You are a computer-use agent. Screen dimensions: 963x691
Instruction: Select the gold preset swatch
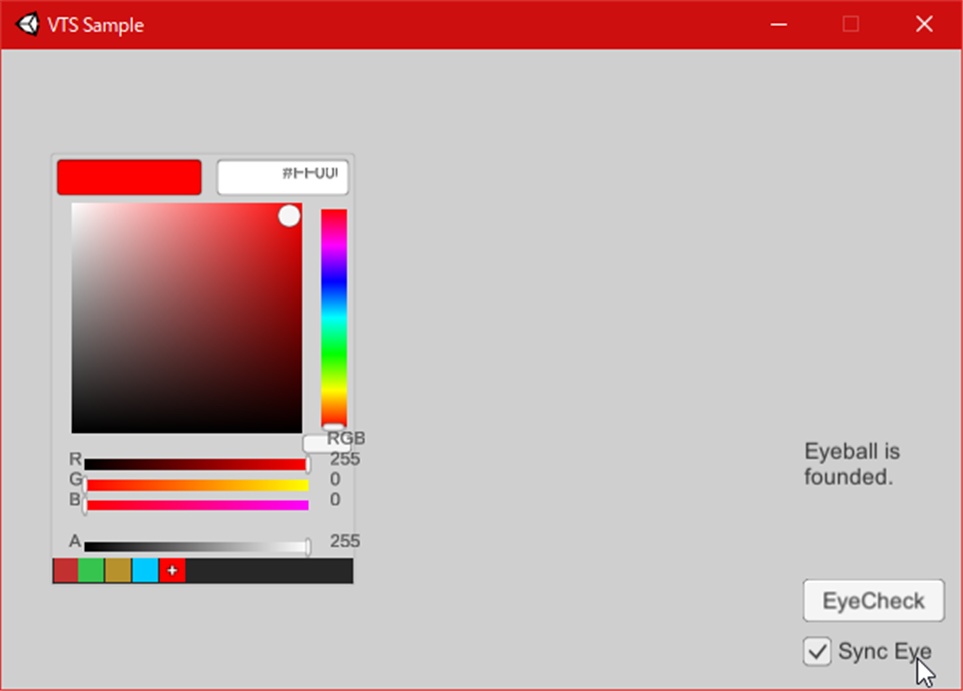pos(118,571)
